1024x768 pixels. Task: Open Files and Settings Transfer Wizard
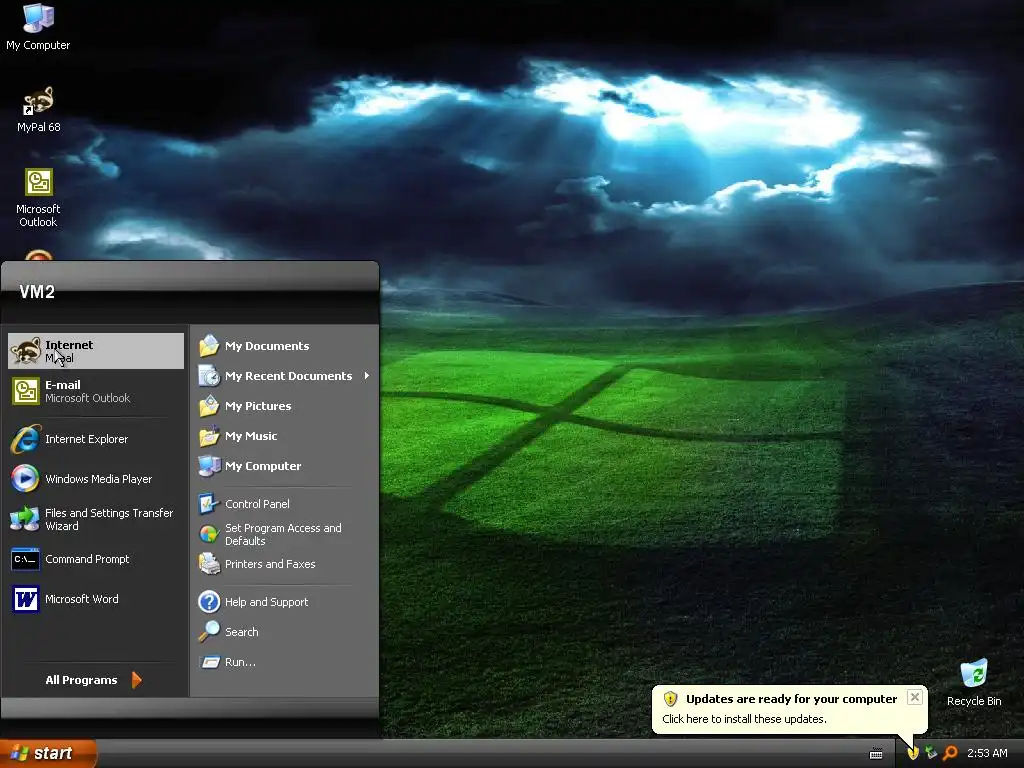click(x=96, y=519)
